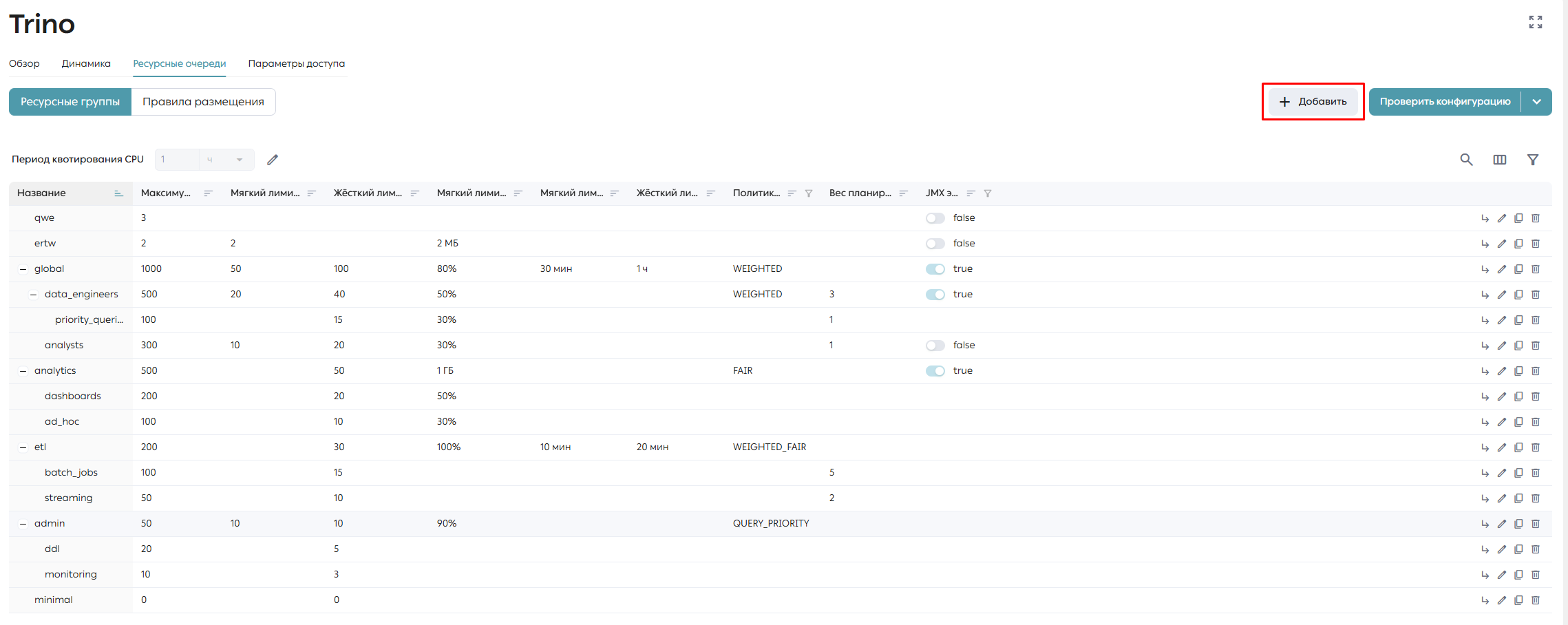Click the Жёсткий лим... header after Мягкий лими...

tap(368, 193)
